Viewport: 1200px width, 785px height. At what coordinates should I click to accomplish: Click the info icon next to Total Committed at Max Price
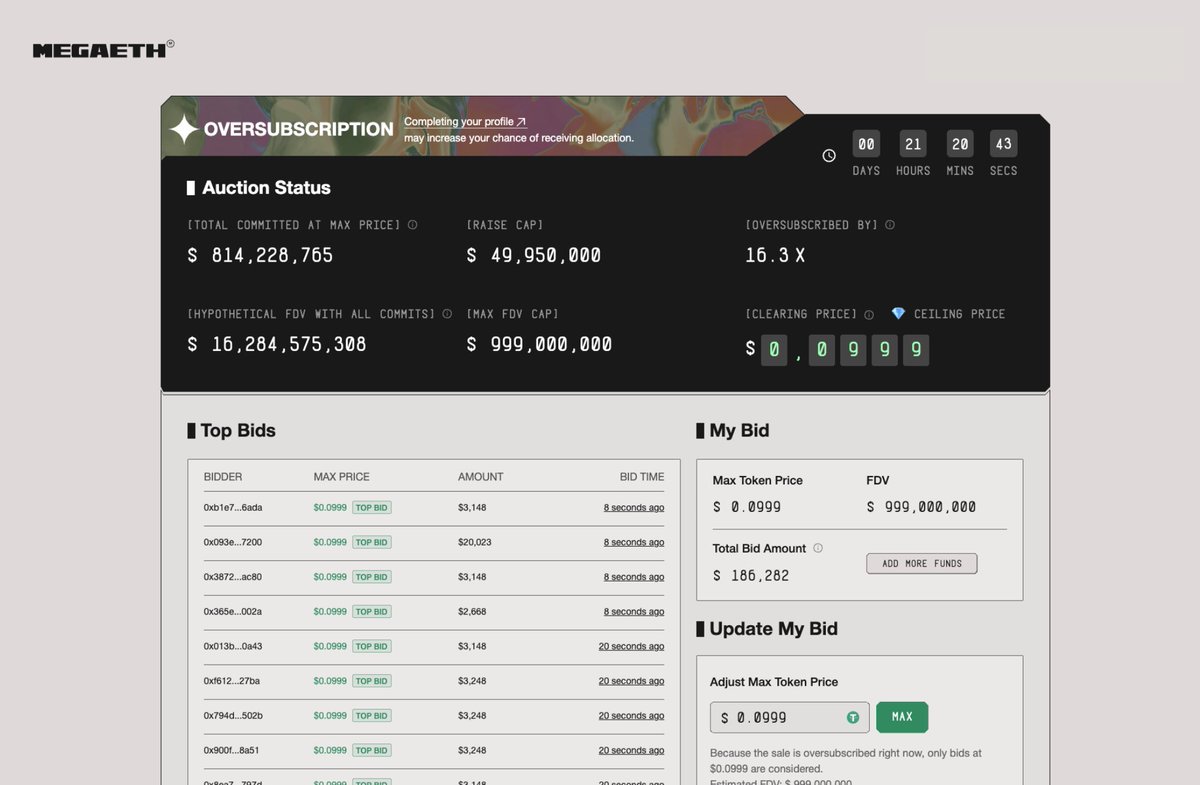[413, 224]
